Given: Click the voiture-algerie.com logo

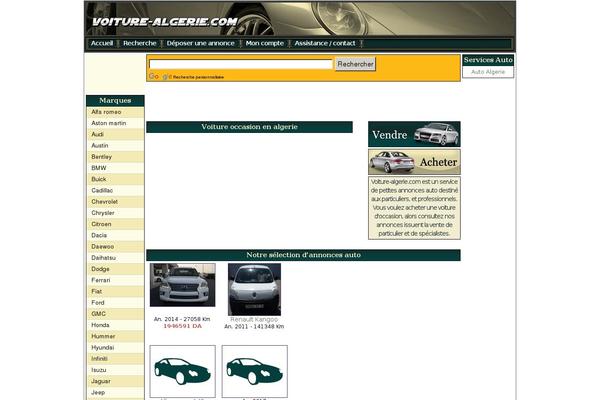Looking at the screenshot, I should [x=165, y=22].
